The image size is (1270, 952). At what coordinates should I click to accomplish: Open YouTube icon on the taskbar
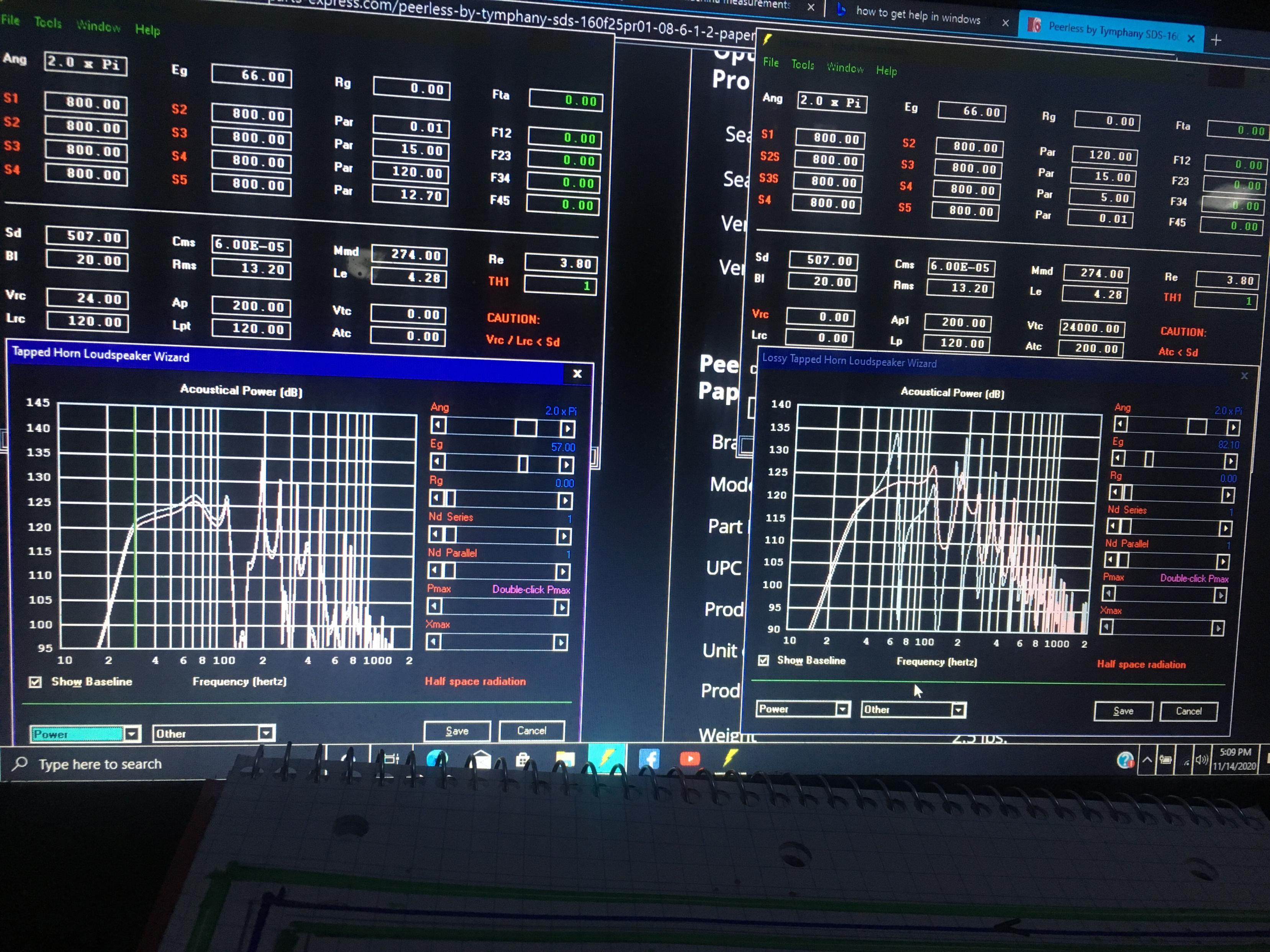point(690,759)
